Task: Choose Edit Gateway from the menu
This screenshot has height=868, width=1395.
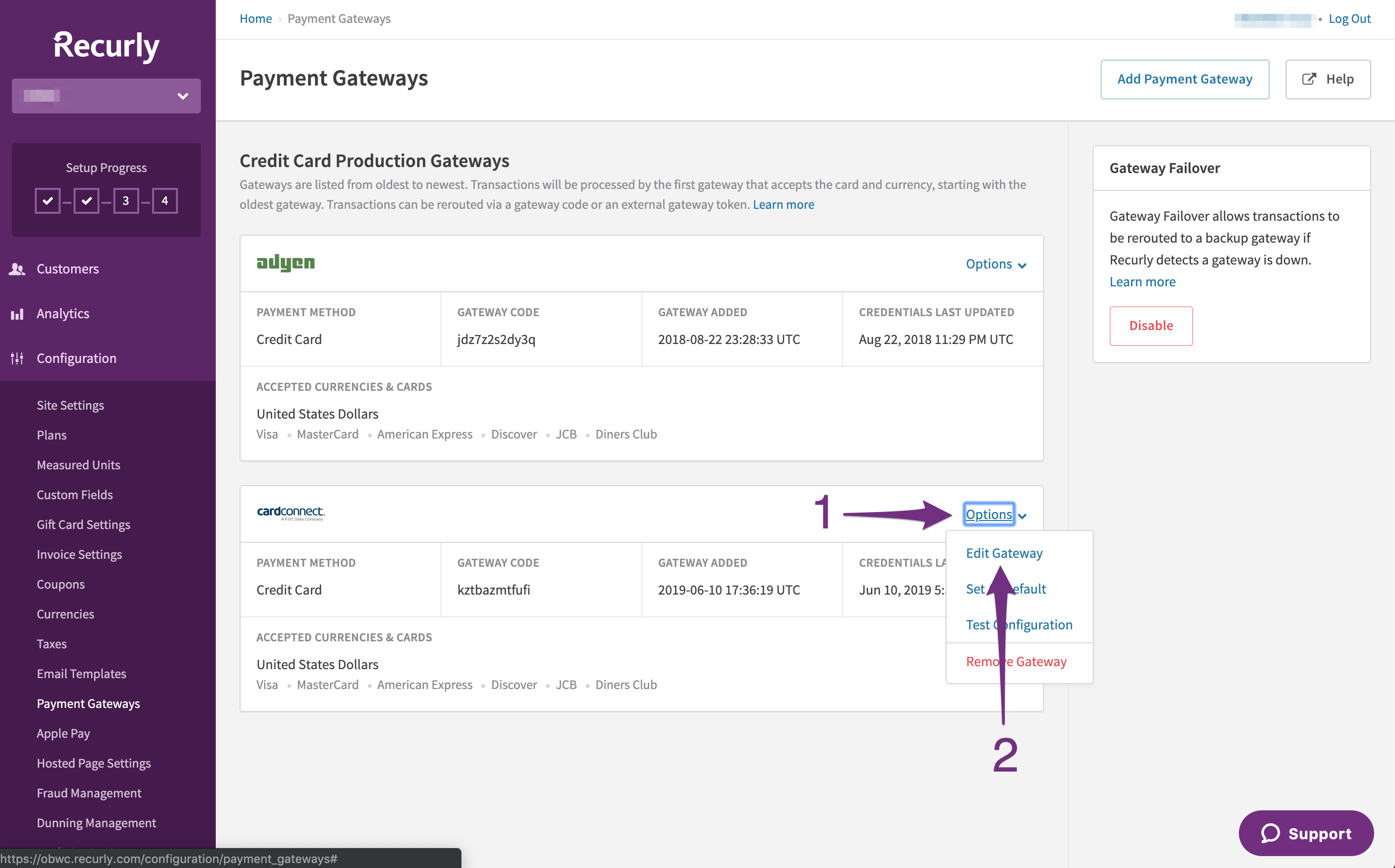Action: [x=1003, y=553]
